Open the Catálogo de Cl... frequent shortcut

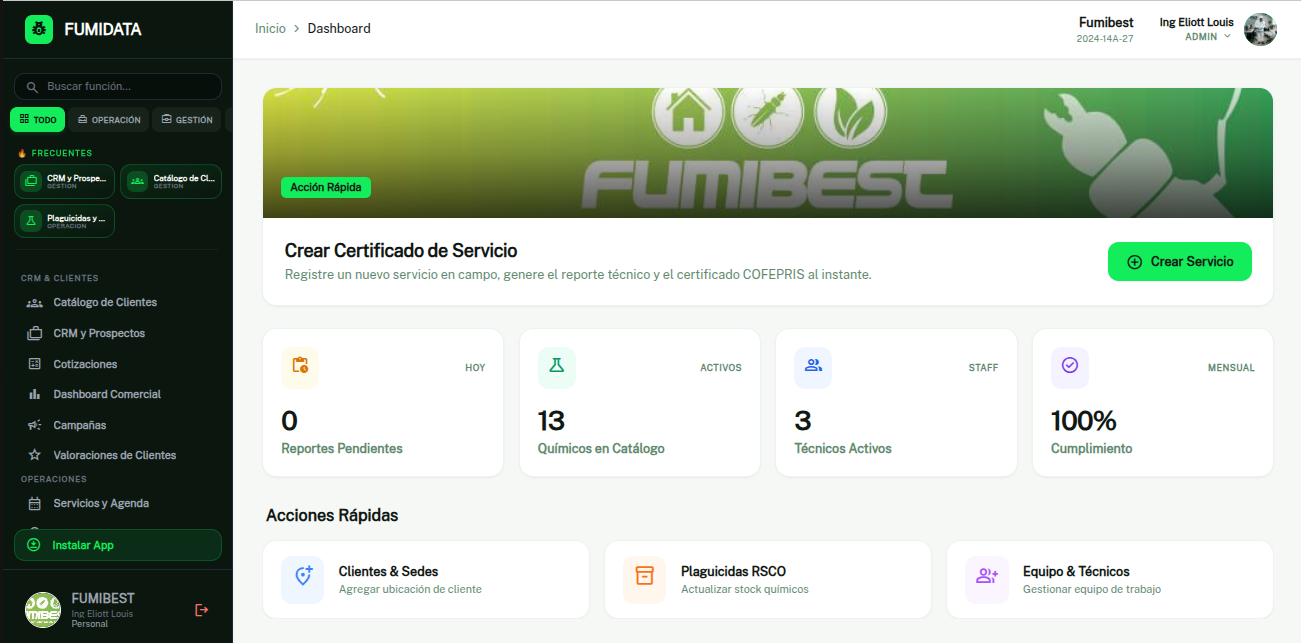pos(171,181)
